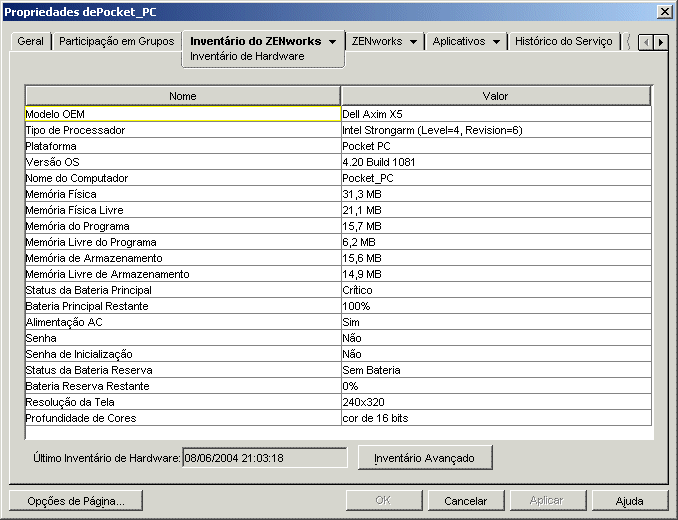Select Memória Física Livre row name
This screenshot has width=678, height=520.
pos(183,210)
